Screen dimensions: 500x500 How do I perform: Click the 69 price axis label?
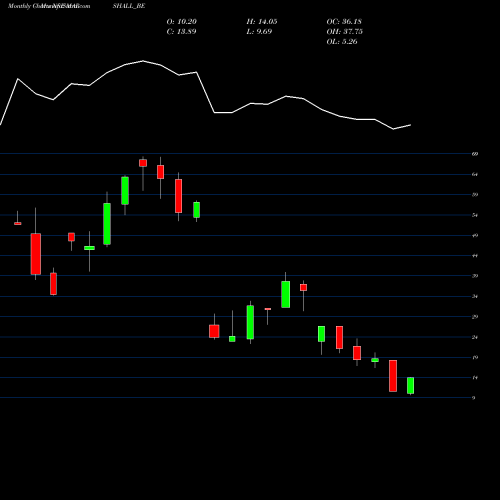[x=475, y=154]
